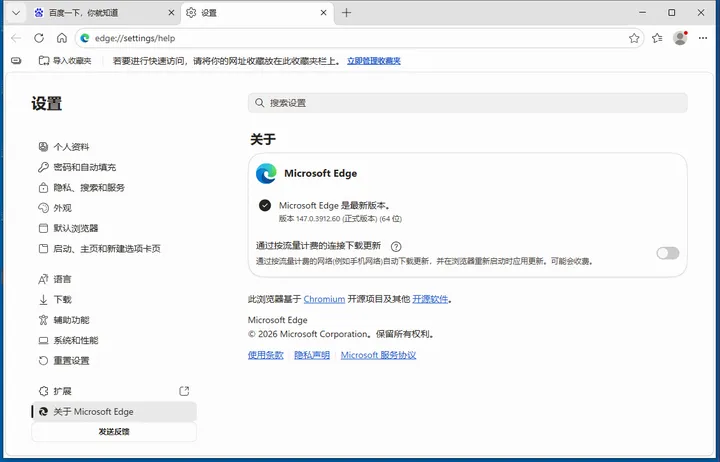
Task: Select the 设置 tab
Action: pos(256,13)
